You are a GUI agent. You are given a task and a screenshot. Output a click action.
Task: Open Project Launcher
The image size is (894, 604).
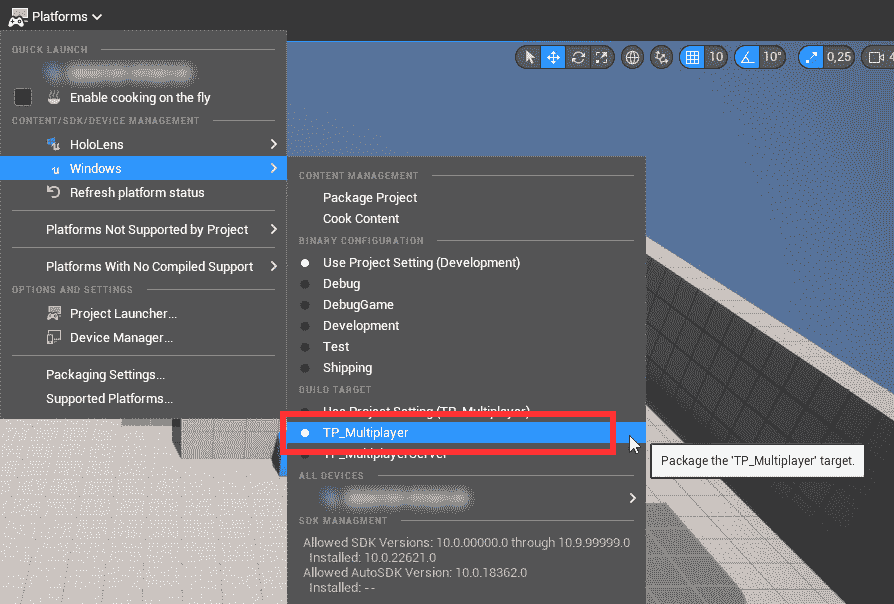pos(143,314)
